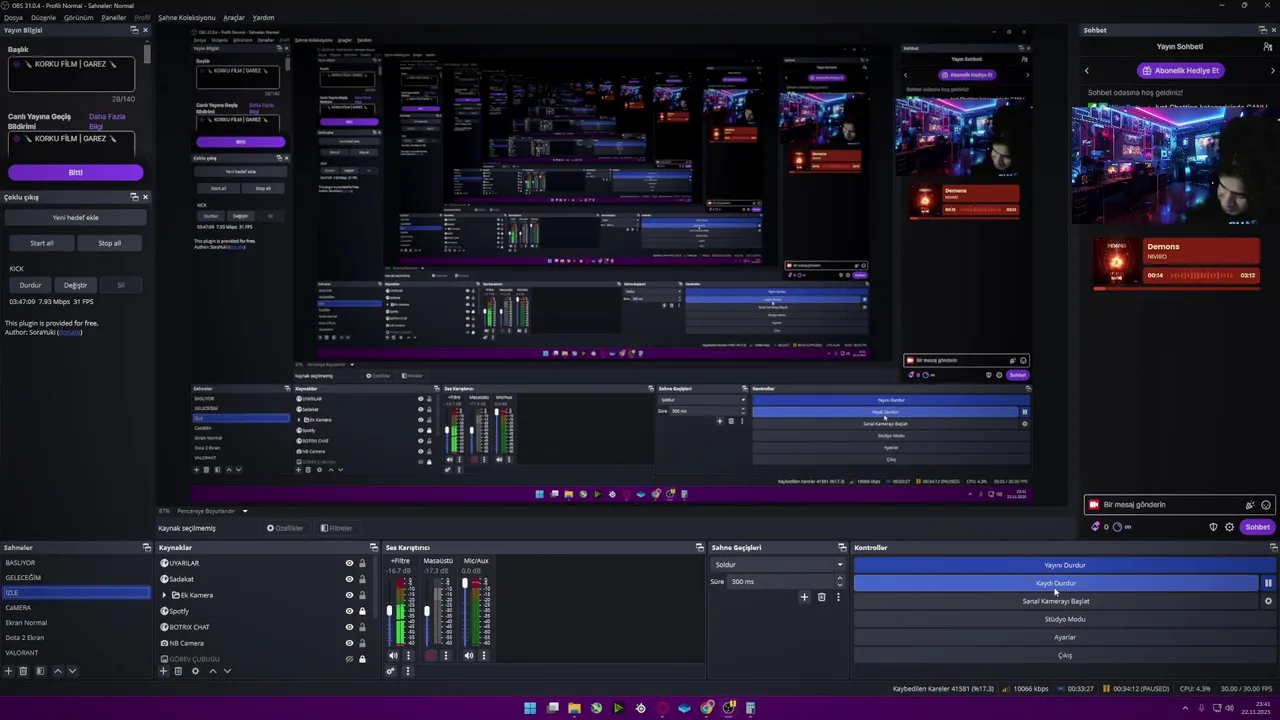Adjust Masaüstü volume fader
The height and width of the screenshot is (720, 1280).
point(427,611)
